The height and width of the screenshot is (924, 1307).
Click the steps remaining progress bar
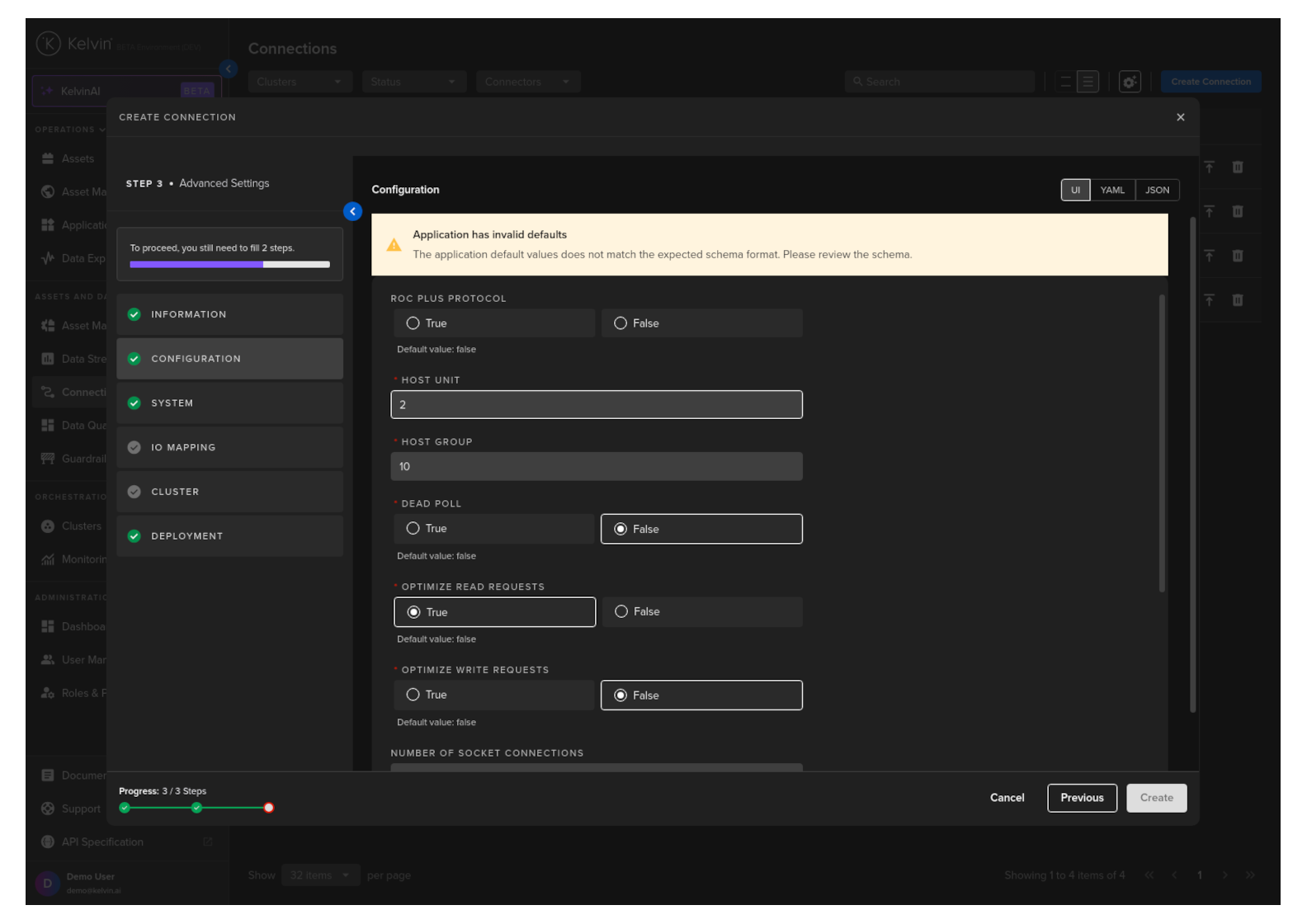click(x=229, y=265)
